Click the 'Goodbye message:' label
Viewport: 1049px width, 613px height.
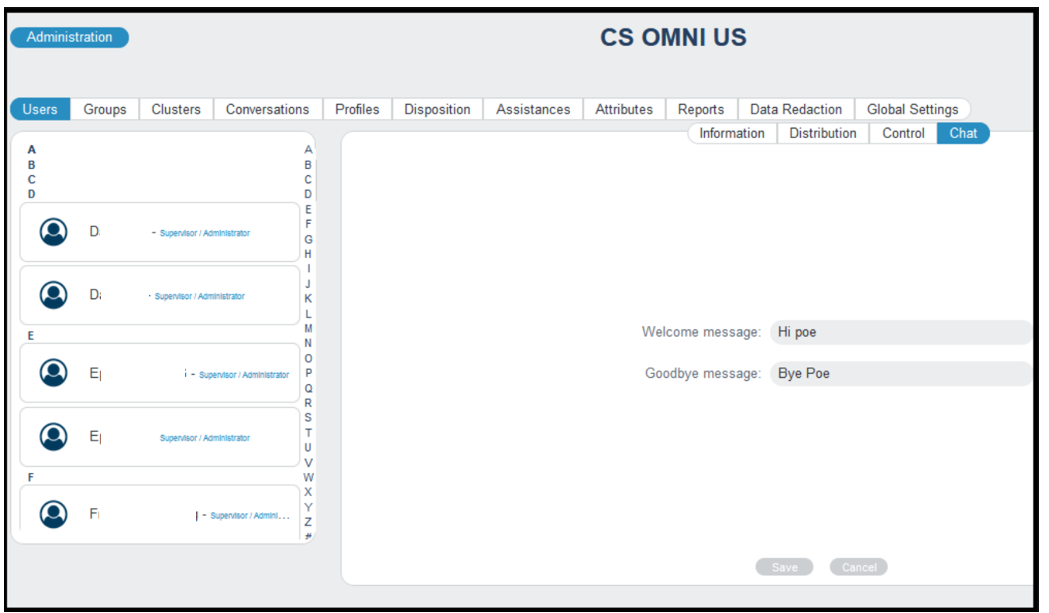[702, 373]
